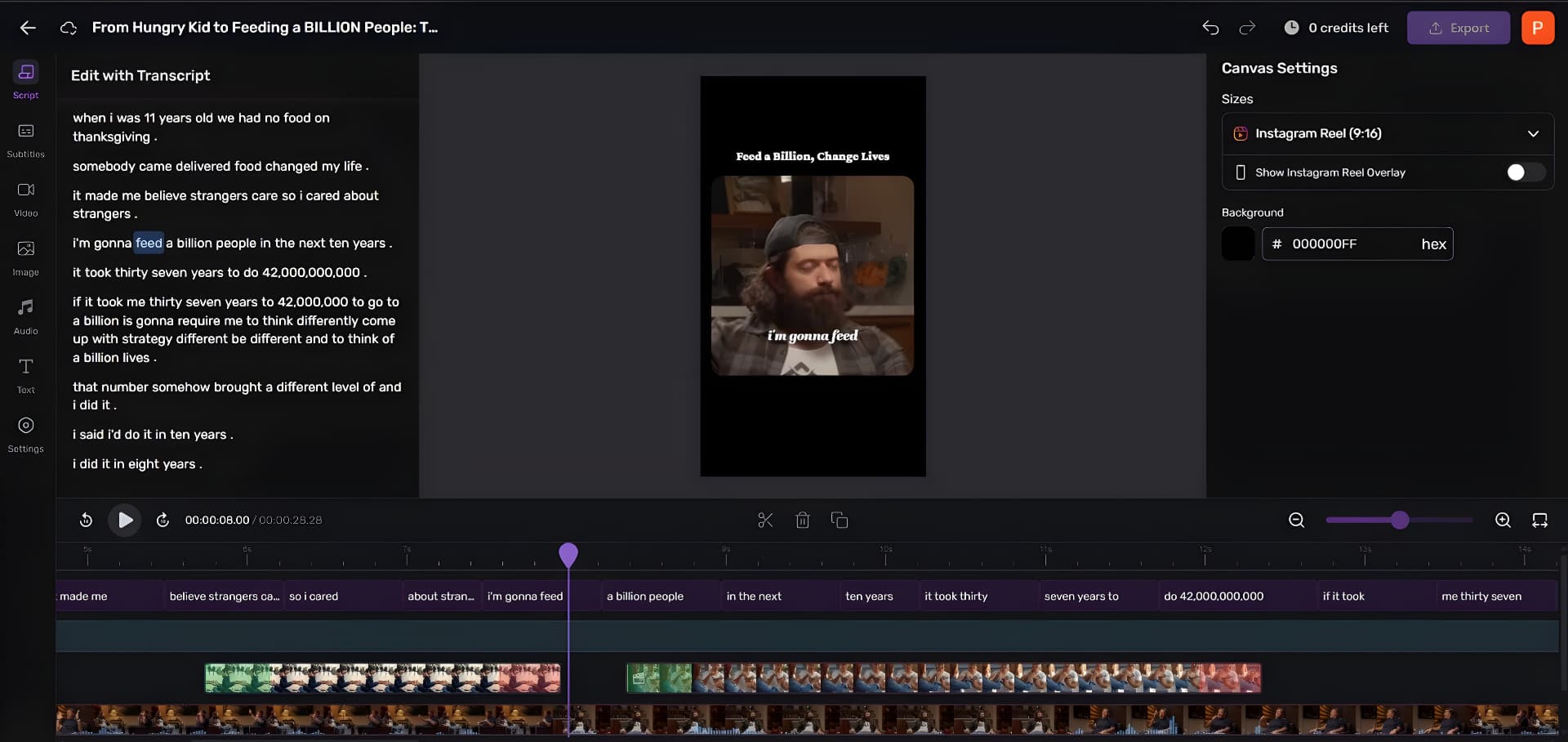Open the Text panel
The image size is (1568, 742).
(x=25, y=374)
